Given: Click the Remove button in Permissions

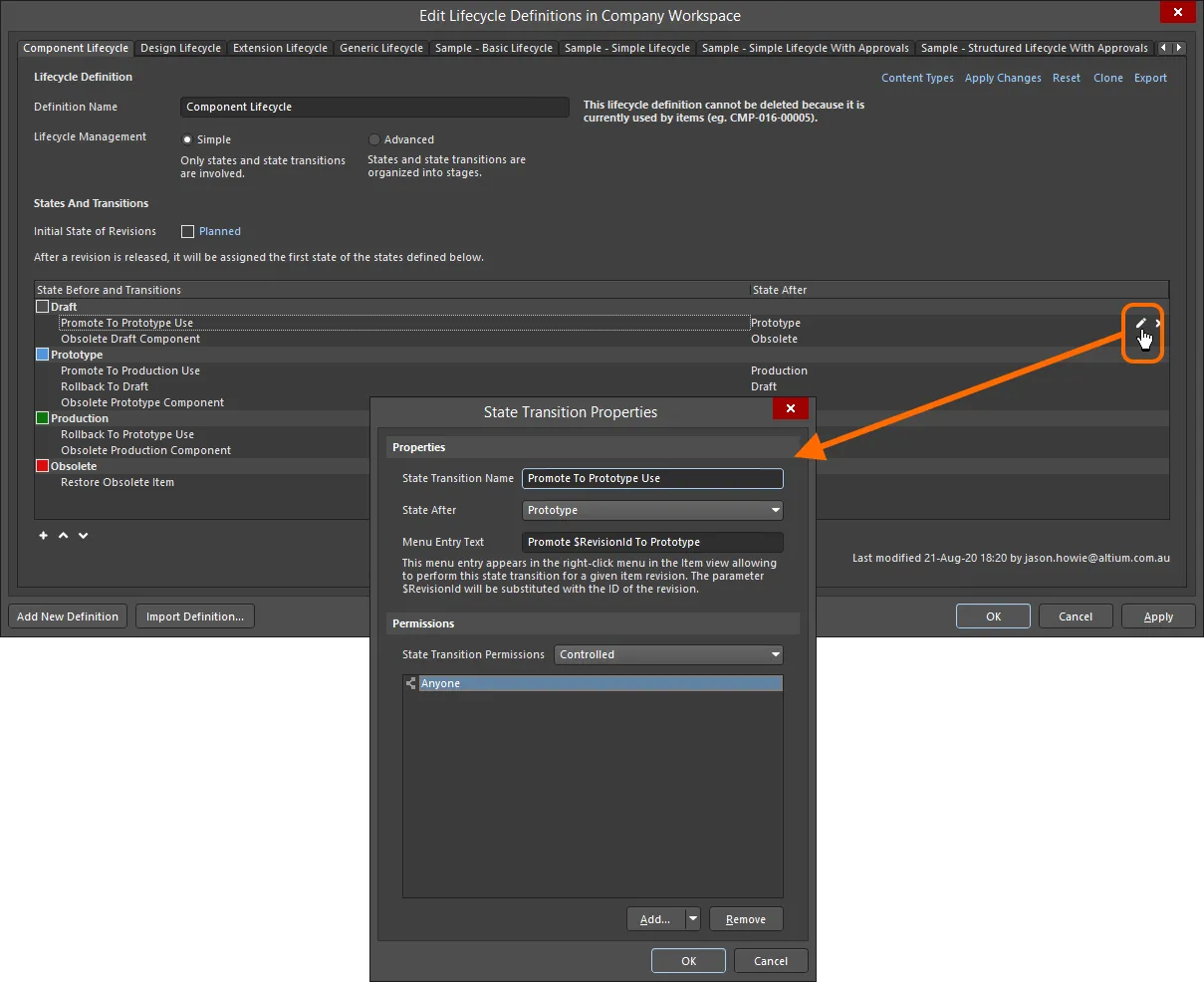Looking at the screenshot, I should click(746, 919).
